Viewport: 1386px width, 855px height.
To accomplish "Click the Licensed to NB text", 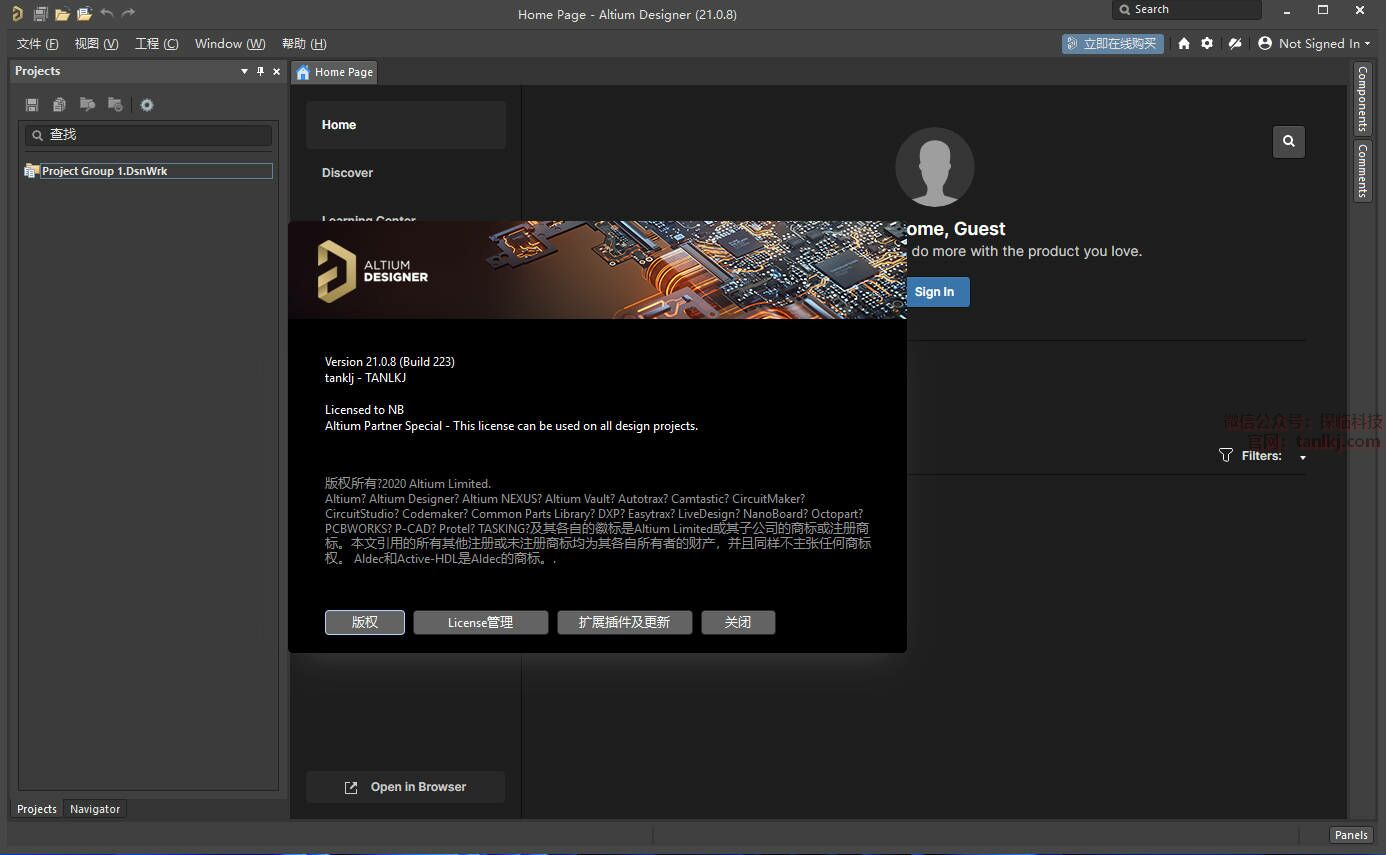I will pos(365,410).
